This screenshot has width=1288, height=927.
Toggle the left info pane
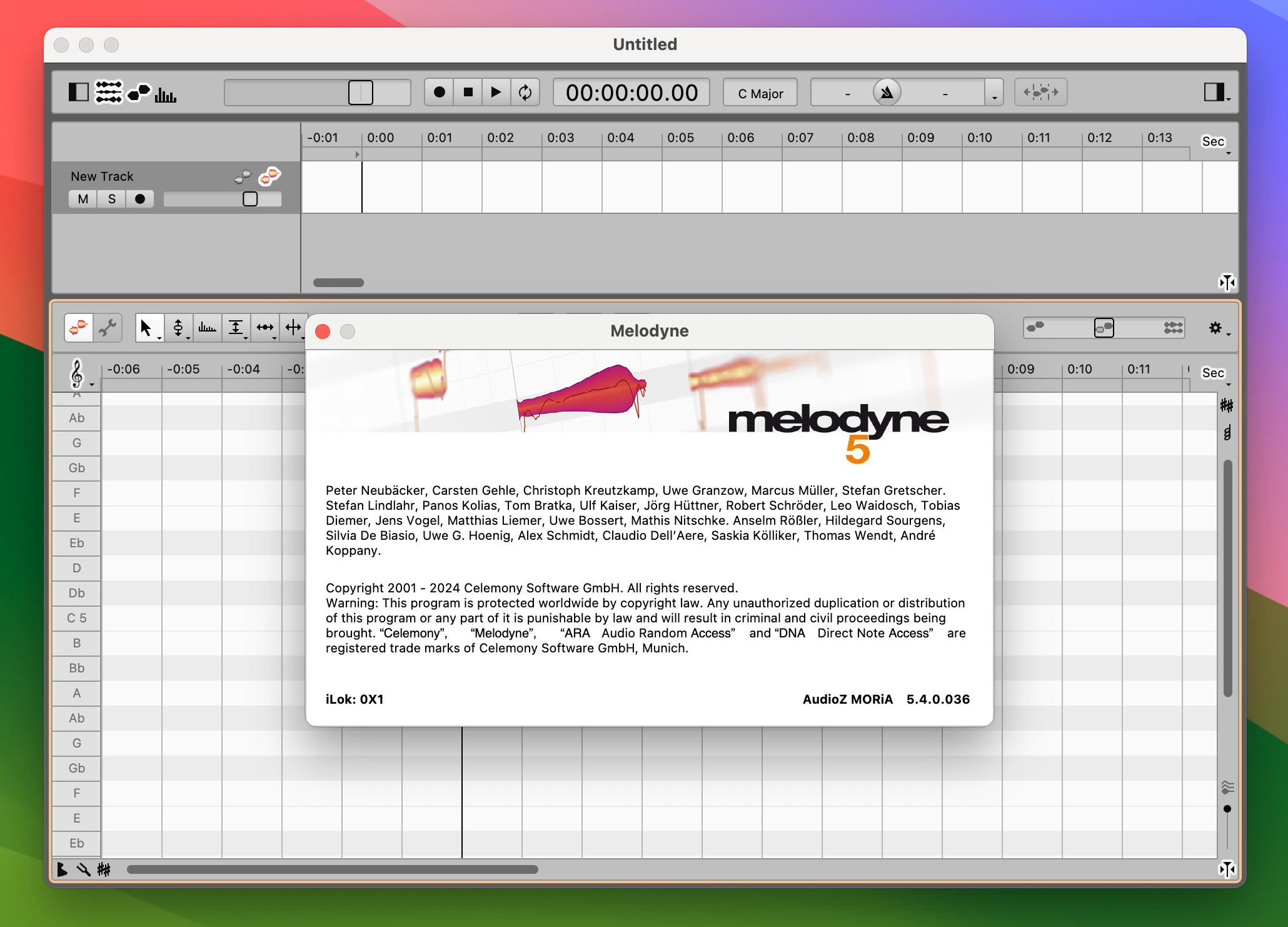pos(78,93)
